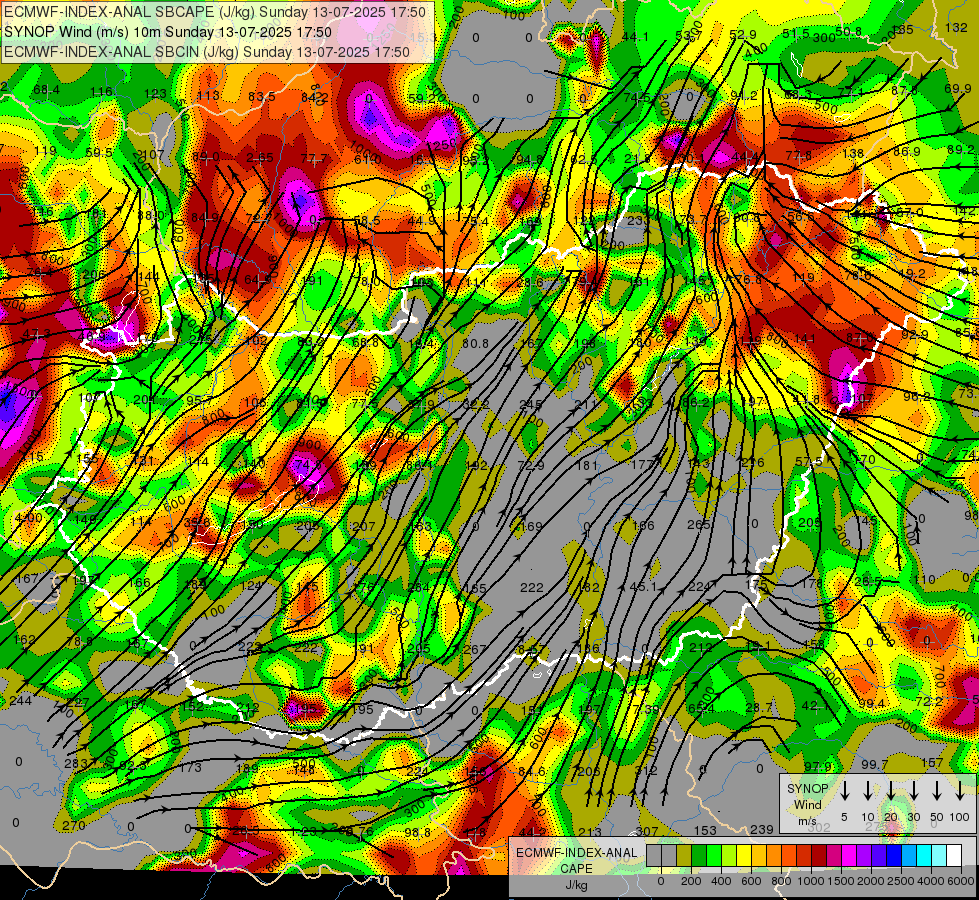Click the map value 97.9
The width and height of the screenshot is (979, 900).
pos(817,766)
